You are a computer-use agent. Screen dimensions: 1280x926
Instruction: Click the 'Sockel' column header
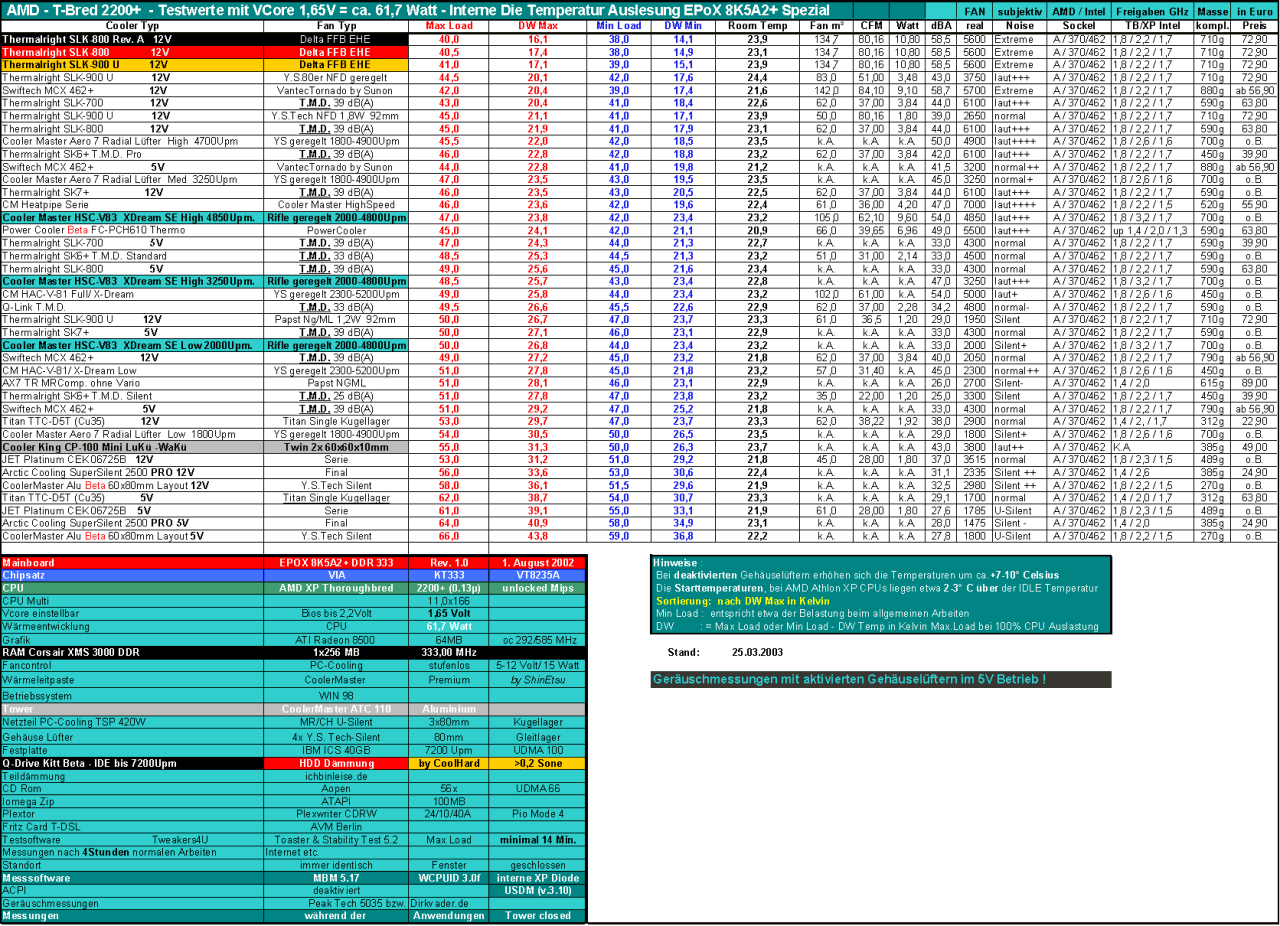pyautogui.click(x=1078, y=25)
